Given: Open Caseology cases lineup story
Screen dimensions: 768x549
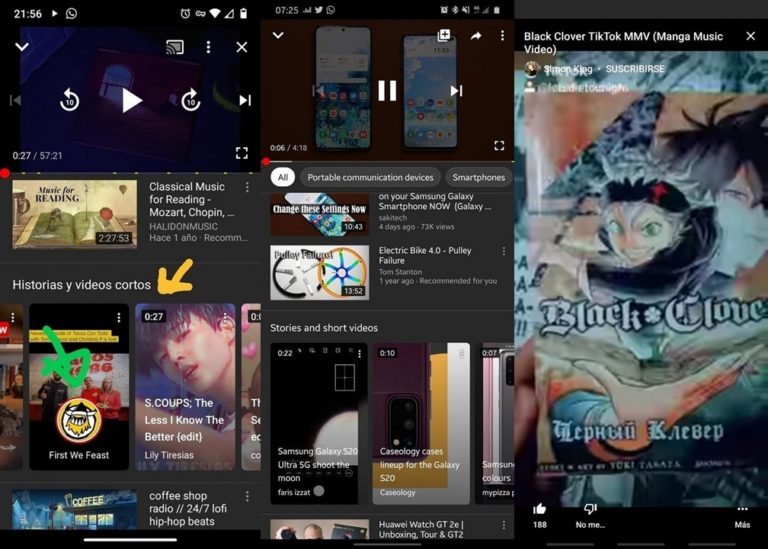Looking at the screenshot, I should tap(421, 424).
